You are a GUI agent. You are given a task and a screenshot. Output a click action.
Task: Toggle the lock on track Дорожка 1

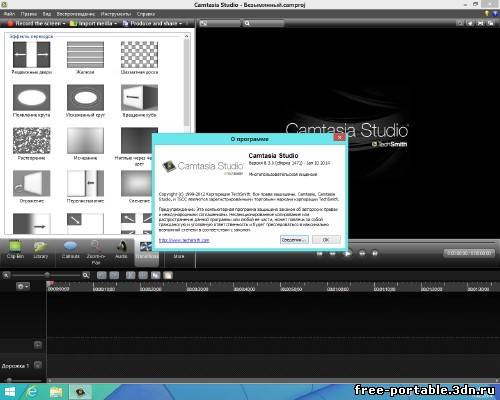38,365
